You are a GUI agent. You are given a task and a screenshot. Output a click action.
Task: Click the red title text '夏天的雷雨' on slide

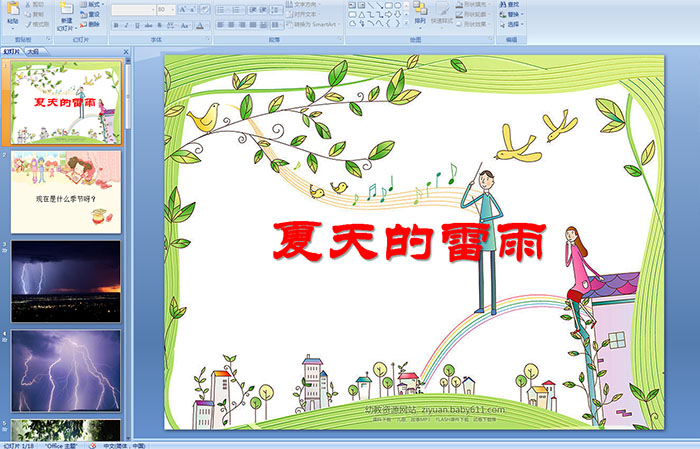pyautogui.click(x=409, y=241)
